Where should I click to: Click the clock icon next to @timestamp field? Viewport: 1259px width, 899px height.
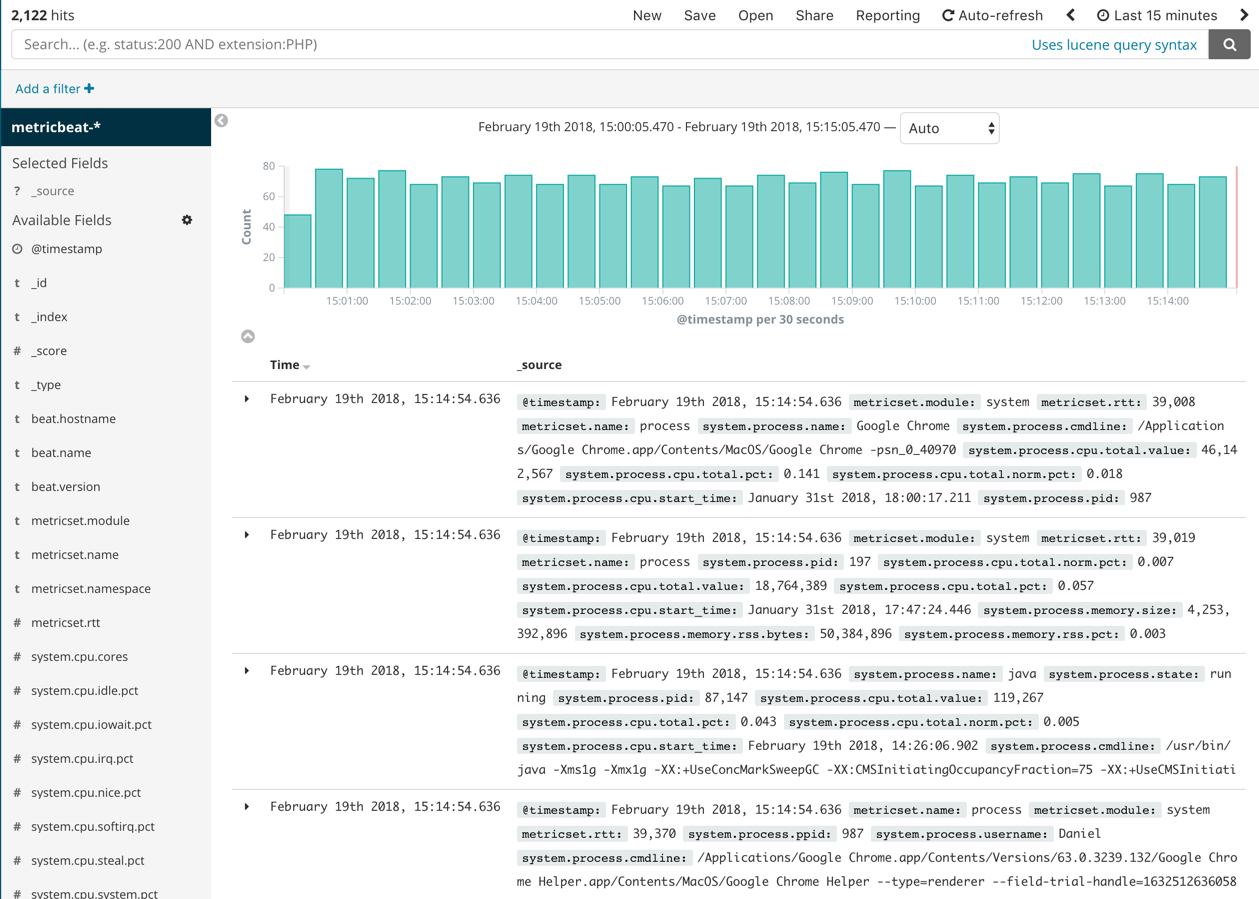17,249
